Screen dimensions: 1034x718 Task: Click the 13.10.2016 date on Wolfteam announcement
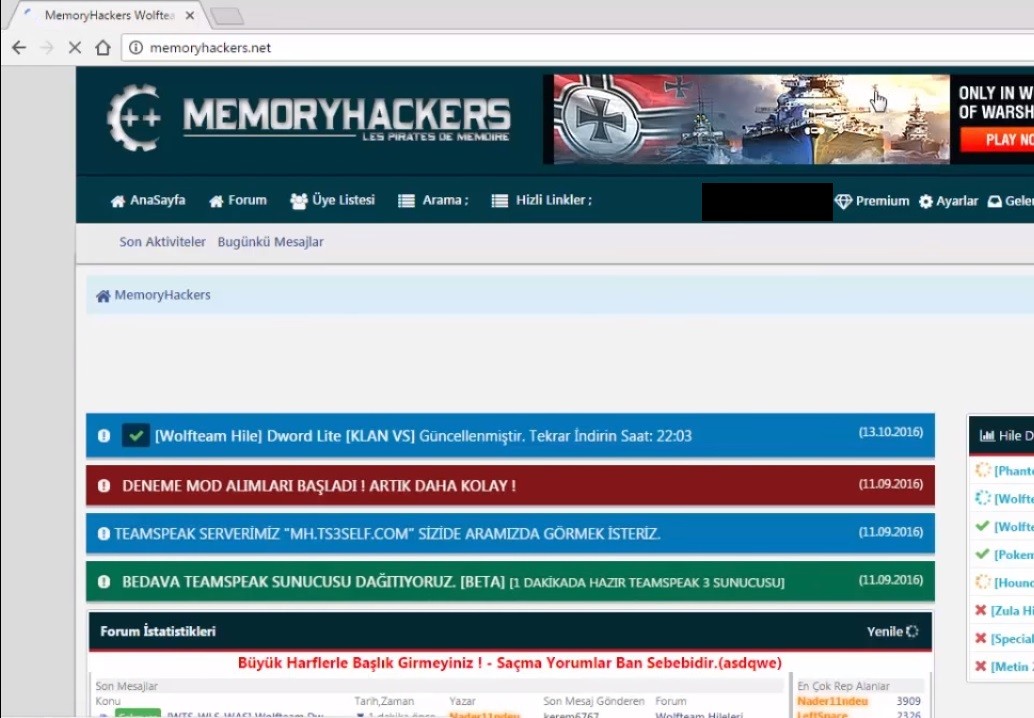[x=890, y=433]
